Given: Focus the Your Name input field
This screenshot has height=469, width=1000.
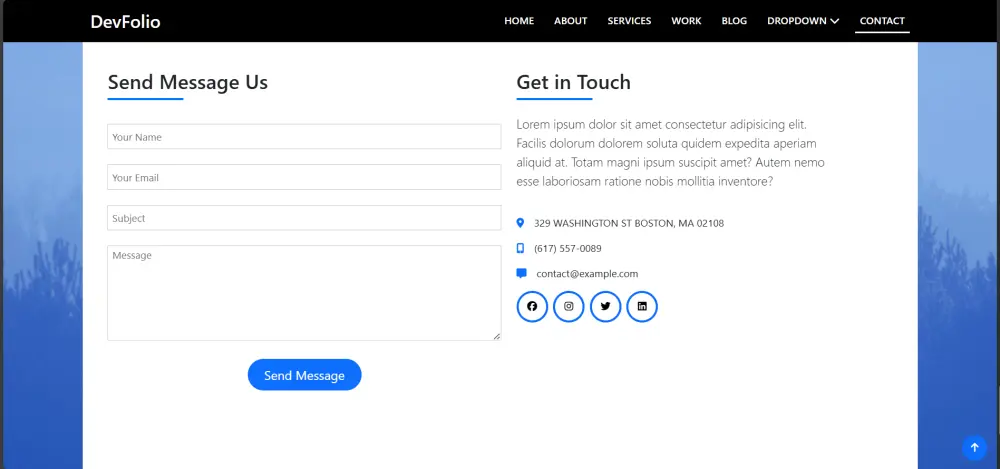Looking at the screenshot, I should [x=304, y=137].
